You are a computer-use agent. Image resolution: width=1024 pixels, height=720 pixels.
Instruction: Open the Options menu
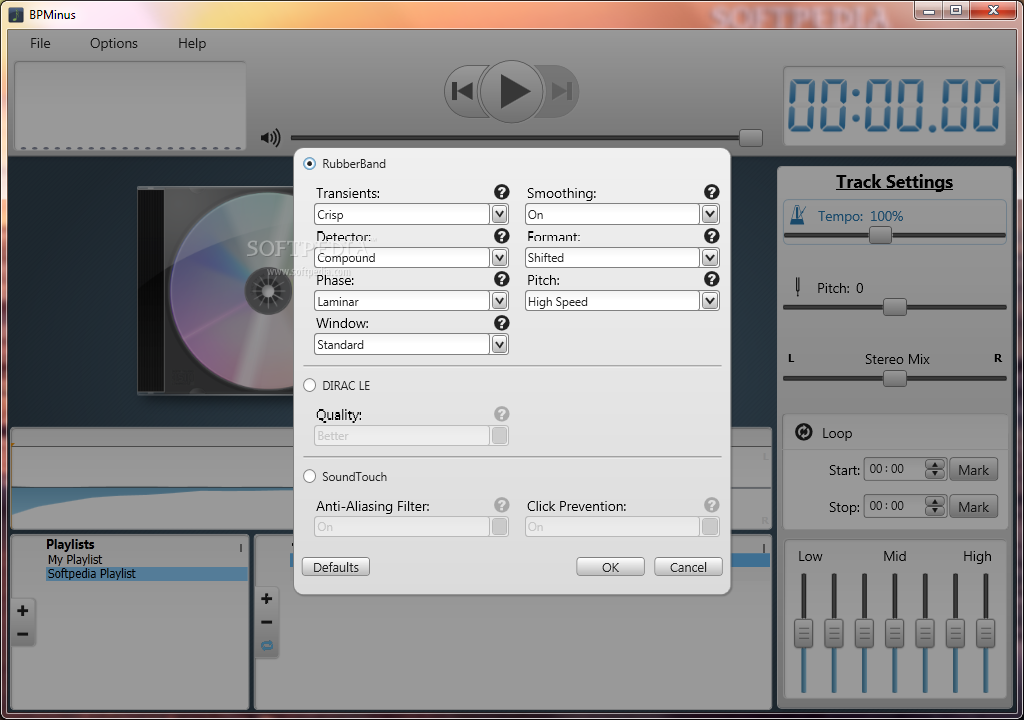[114, 43]
